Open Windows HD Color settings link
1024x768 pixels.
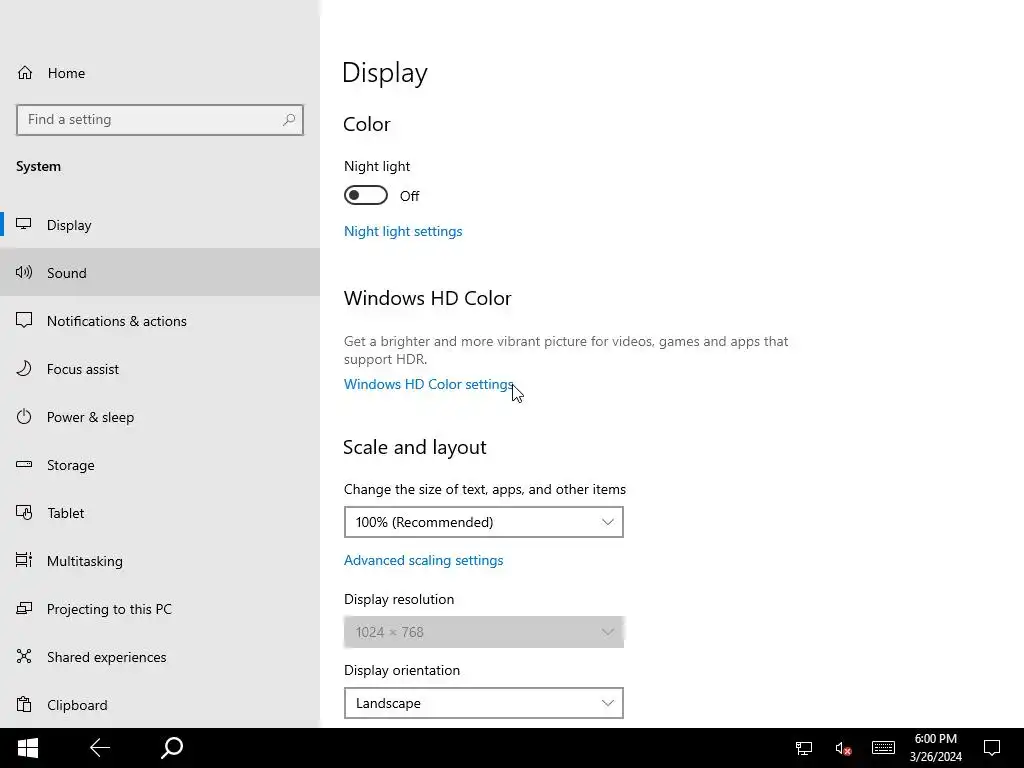coord(428,384)
